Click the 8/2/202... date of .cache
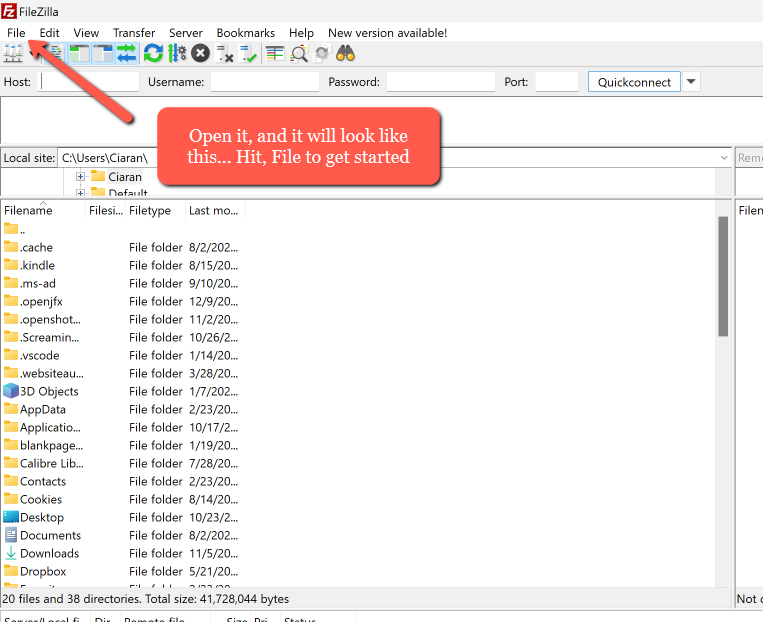This screenshot has height=622, width=763. pos(213,247)
